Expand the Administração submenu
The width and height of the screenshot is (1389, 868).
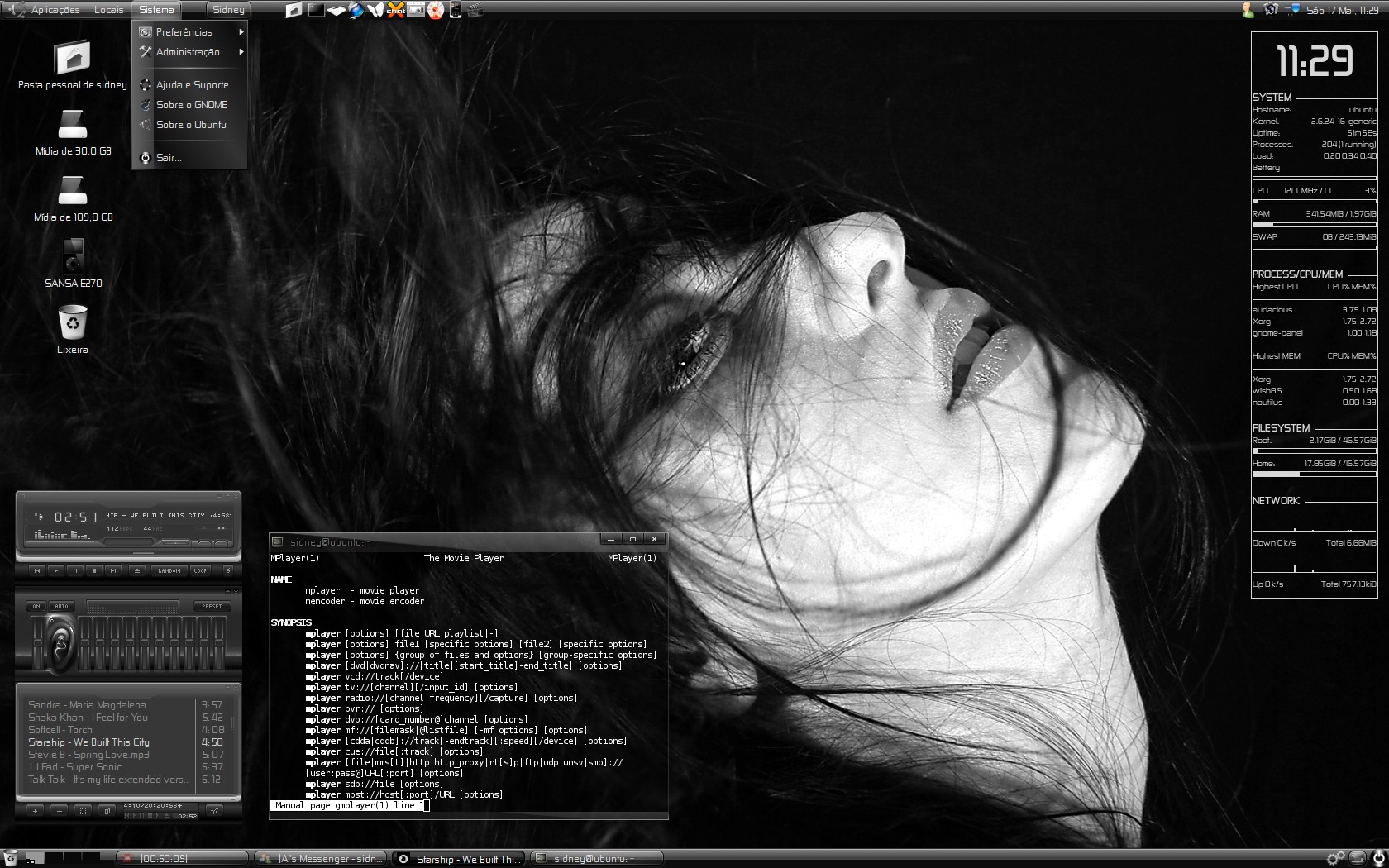coord(189,52)
